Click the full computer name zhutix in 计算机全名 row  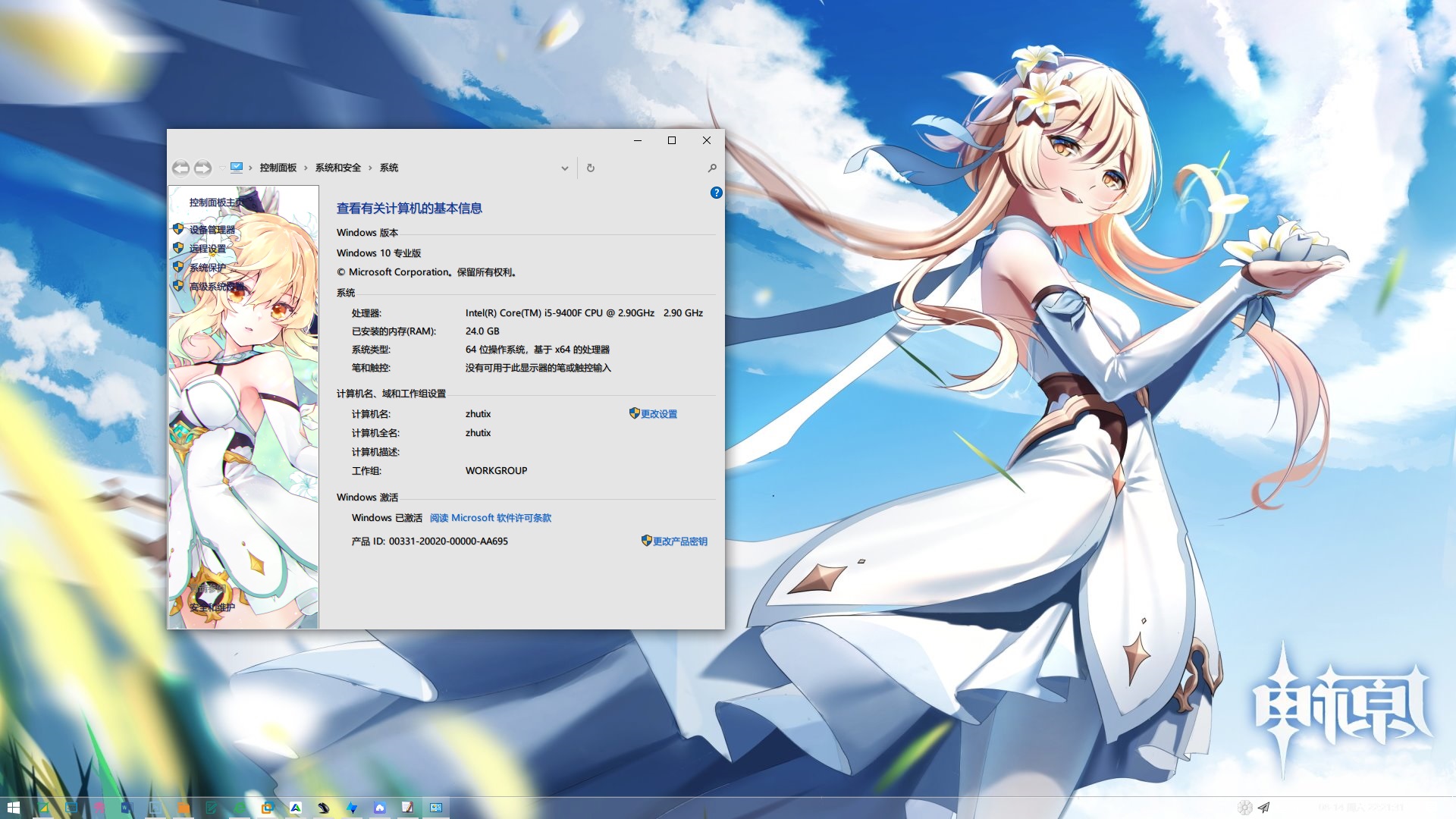pyautogui.click(x=478, y=433)
